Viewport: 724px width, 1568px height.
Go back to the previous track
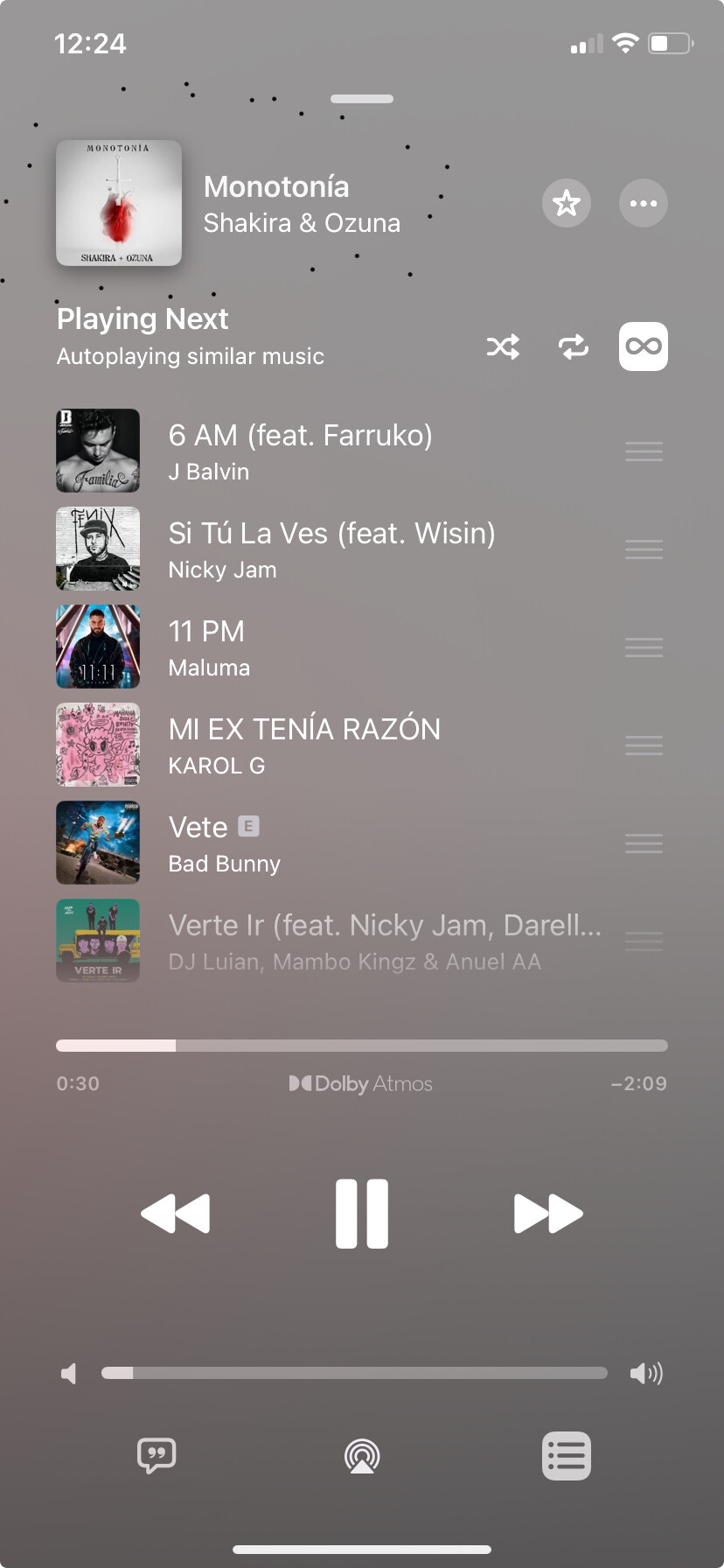click(x=176, y=1214)
